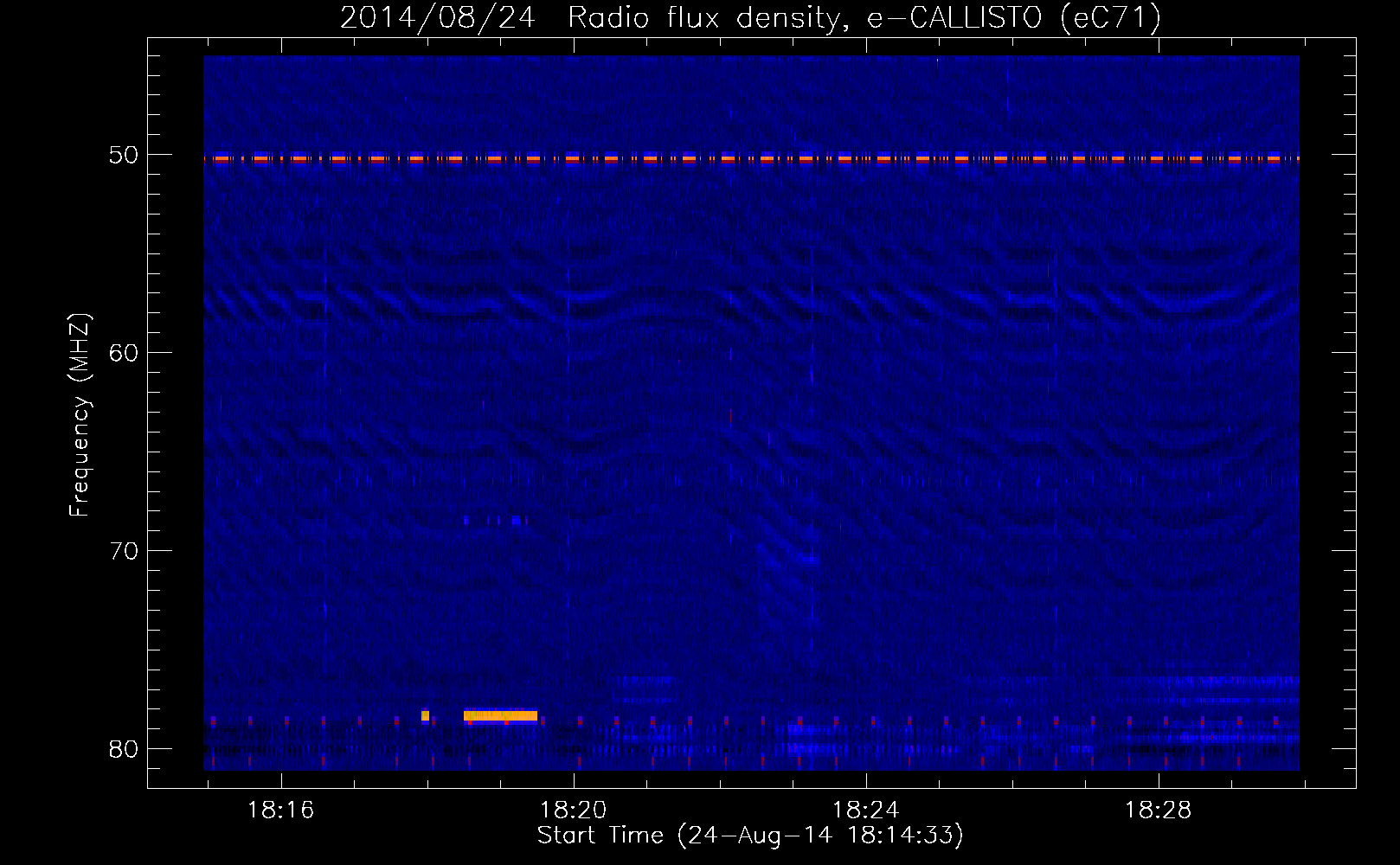Click the 60 frequency tick label
The image size is (1400, 865).
coord(123,353)
